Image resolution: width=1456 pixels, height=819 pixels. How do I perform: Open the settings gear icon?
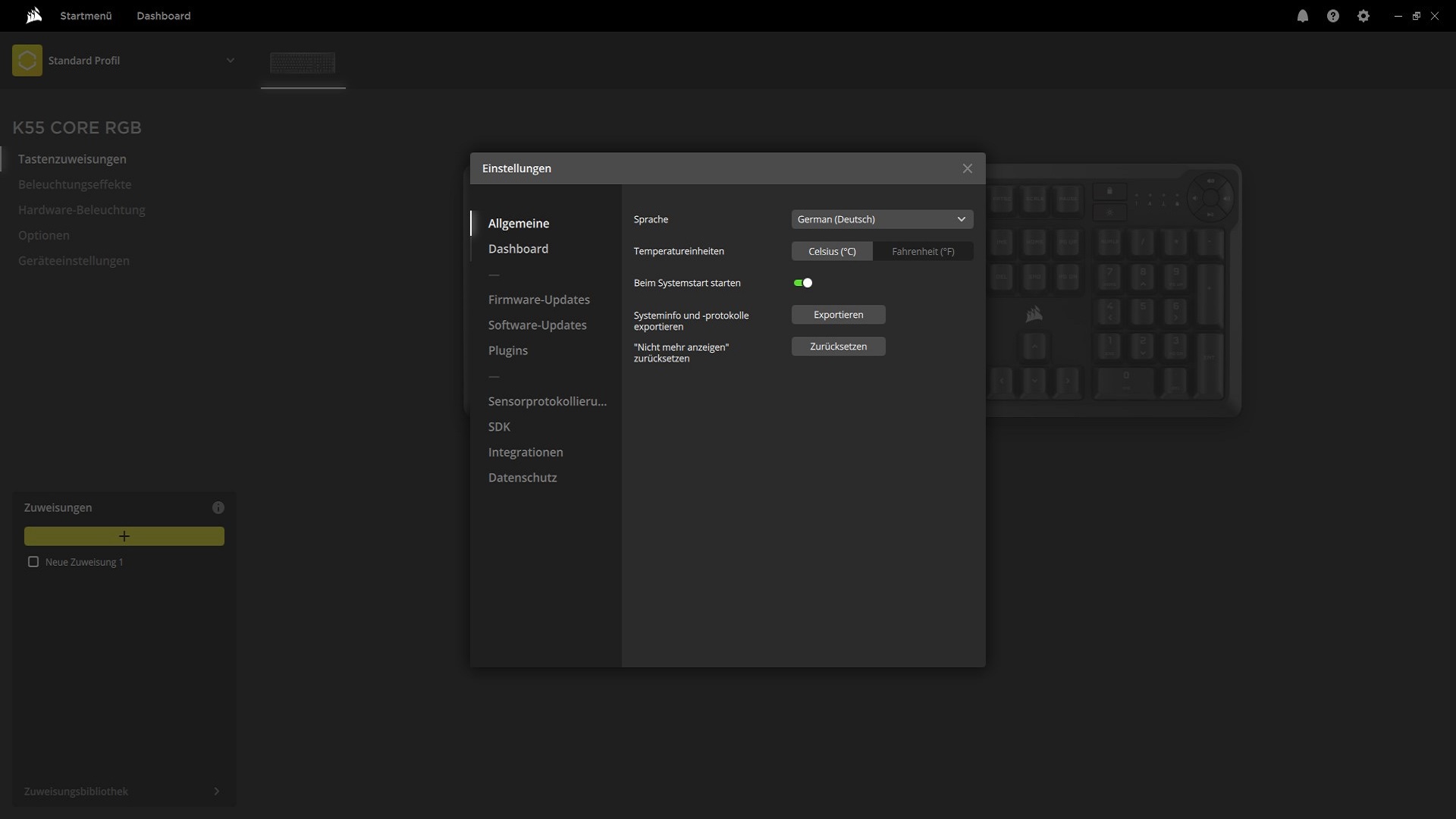1363,16
